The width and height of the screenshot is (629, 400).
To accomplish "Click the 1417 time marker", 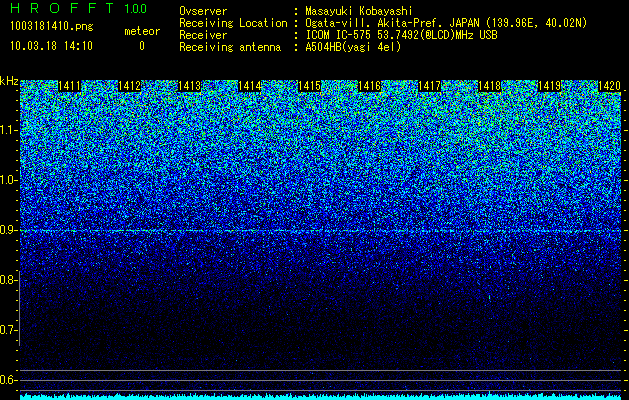I will pos(430,86).
